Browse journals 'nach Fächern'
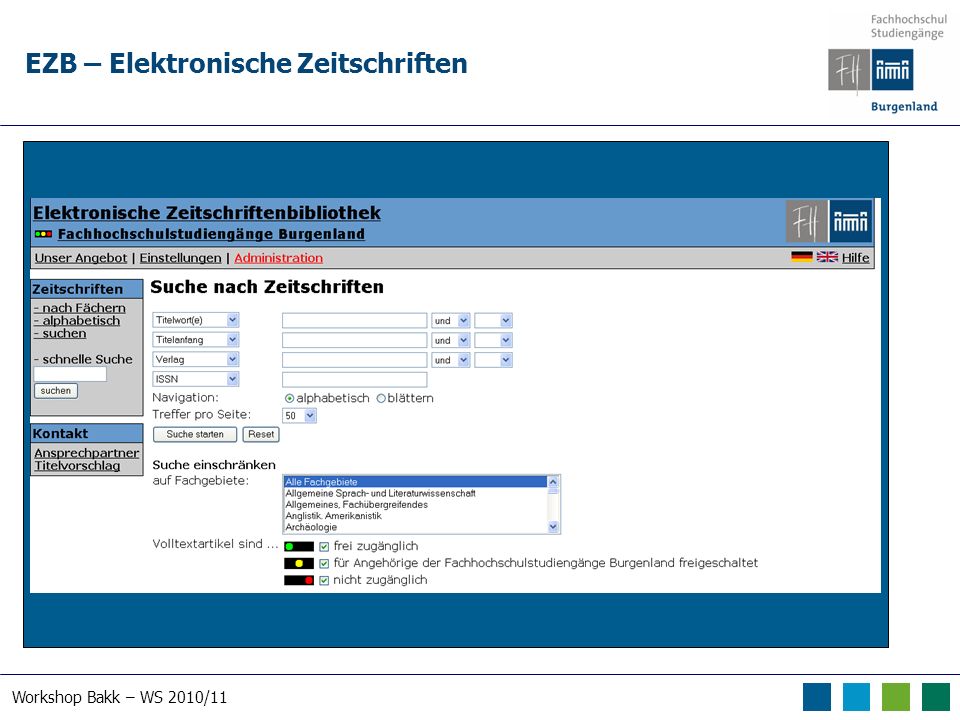Viewport: 960px width, 720px height. click(80, 308)
